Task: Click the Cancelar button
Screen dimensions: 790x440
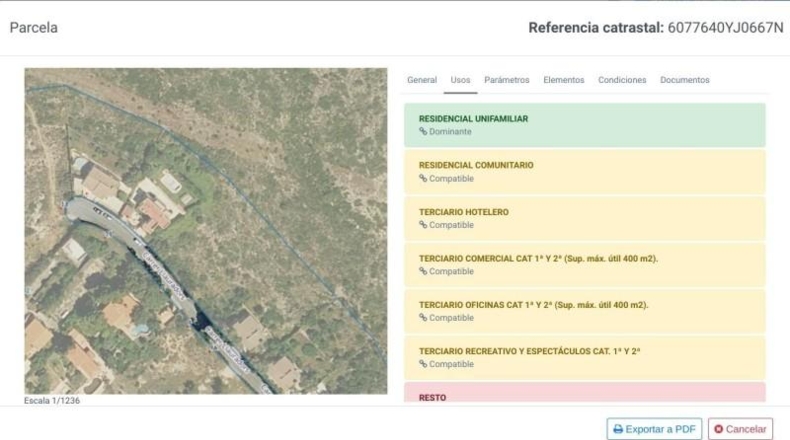Action: pos(740,429)
